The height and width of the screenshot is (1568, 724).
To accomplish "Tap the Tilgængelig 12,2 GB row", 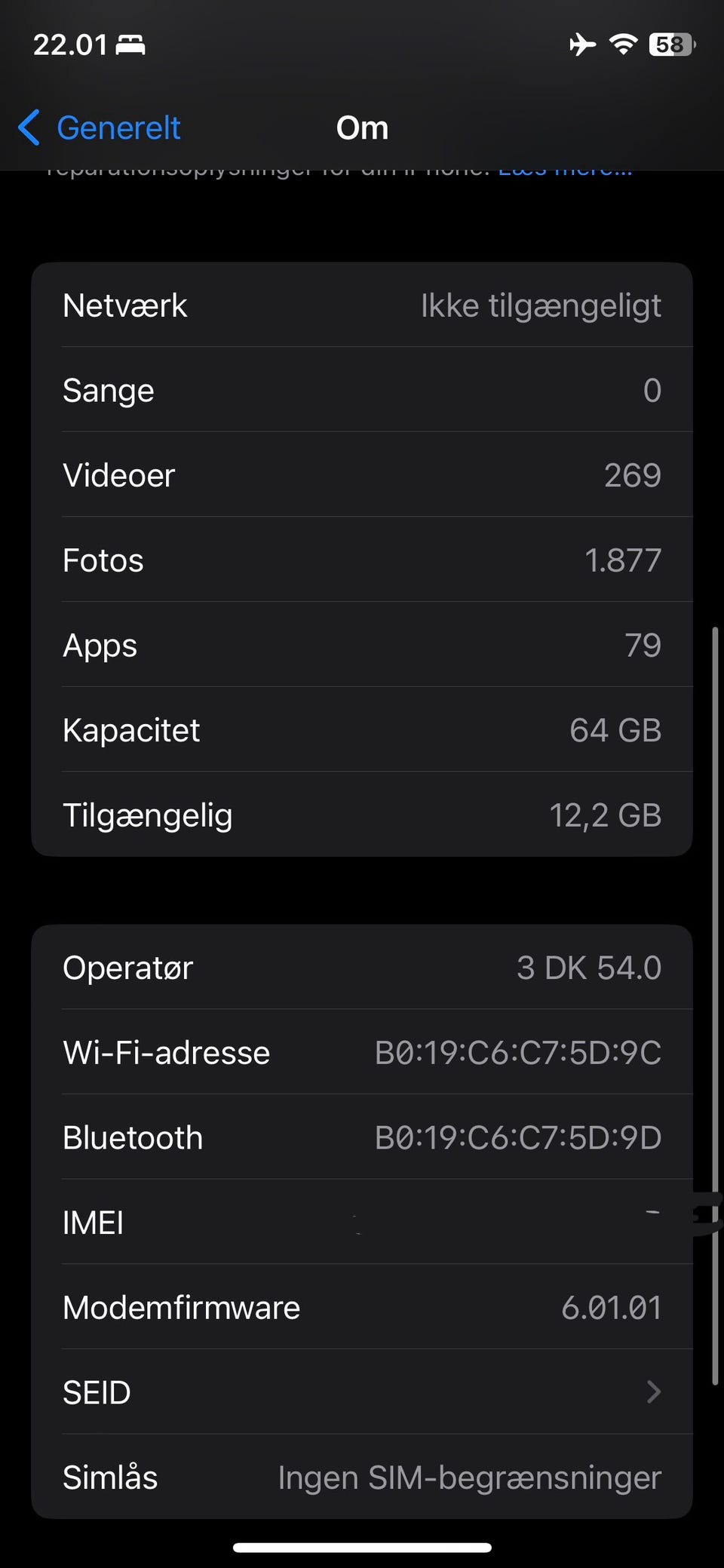I will [x=362, y=815].
